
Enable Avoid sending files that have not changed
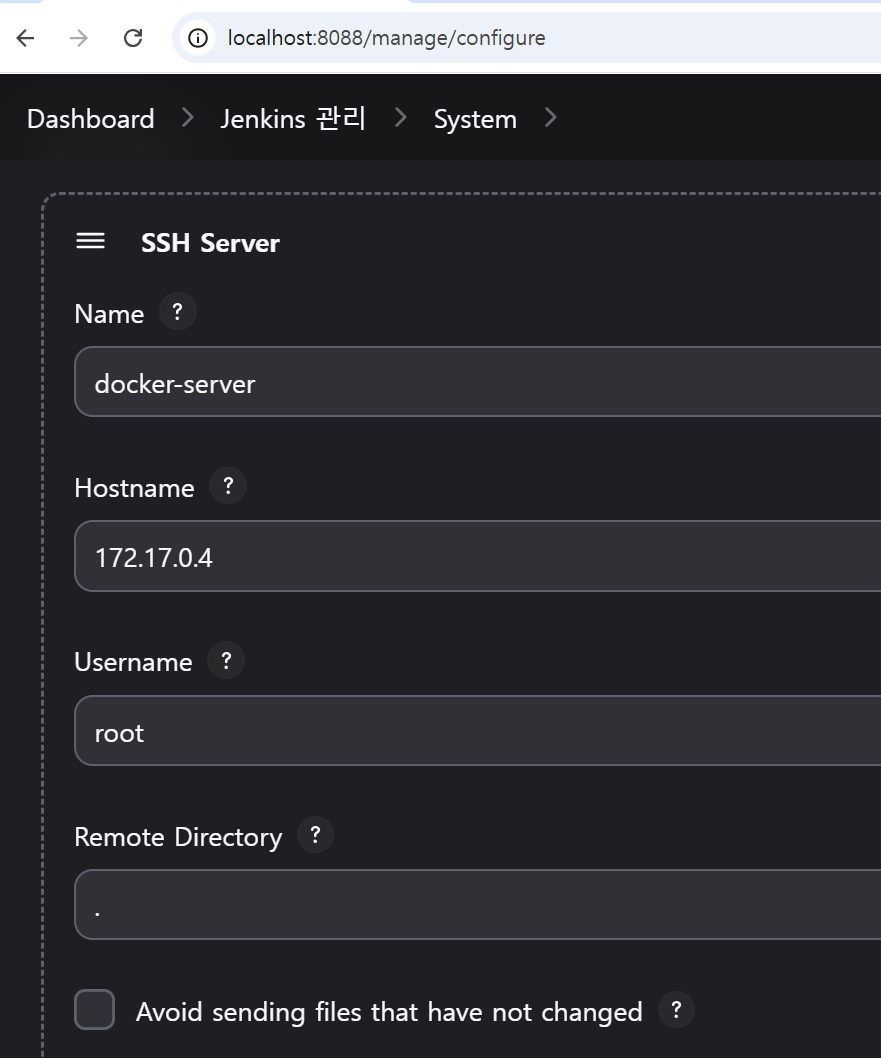click(x=95, y=1010)
